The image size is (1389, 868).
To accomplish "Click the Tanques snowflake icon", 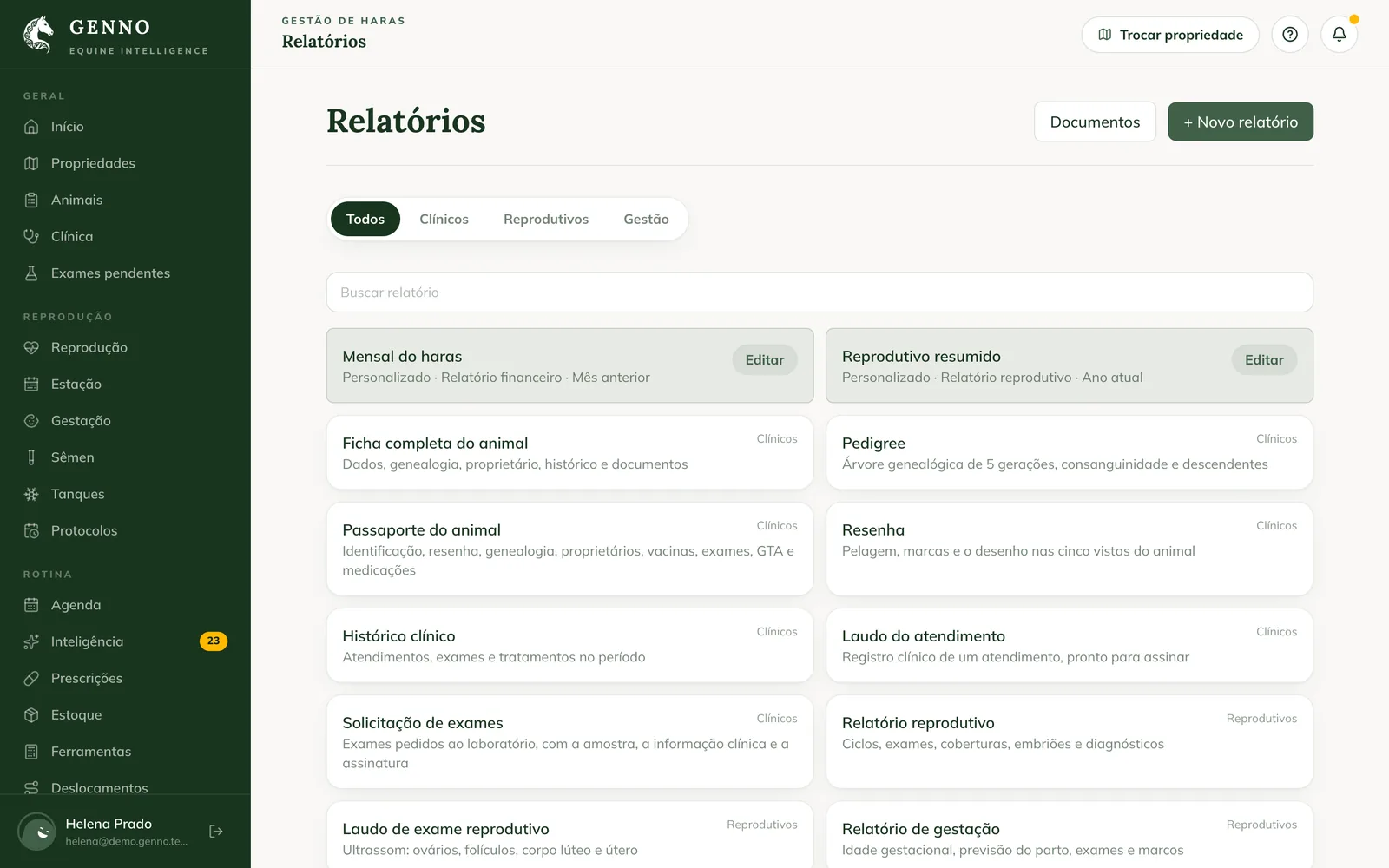I will 31,494.
